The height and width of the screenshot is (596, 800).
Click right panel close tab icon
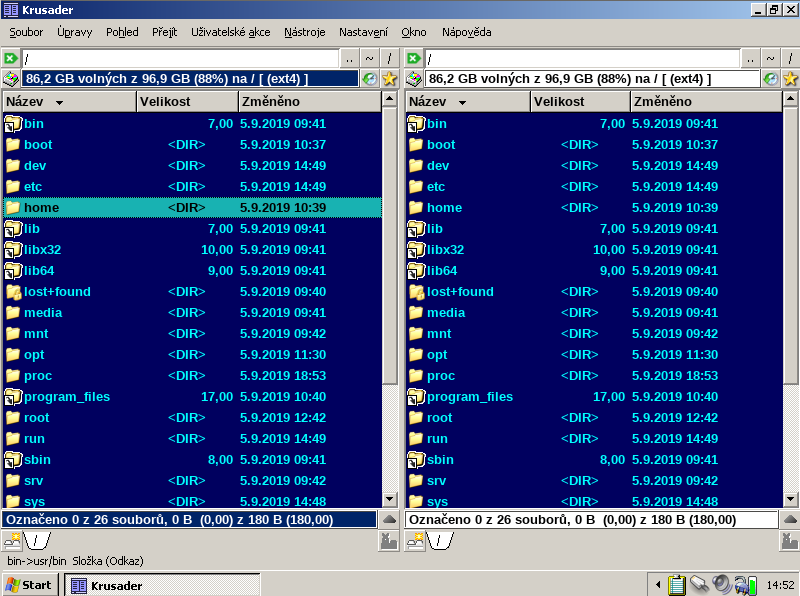pos(790,541)
